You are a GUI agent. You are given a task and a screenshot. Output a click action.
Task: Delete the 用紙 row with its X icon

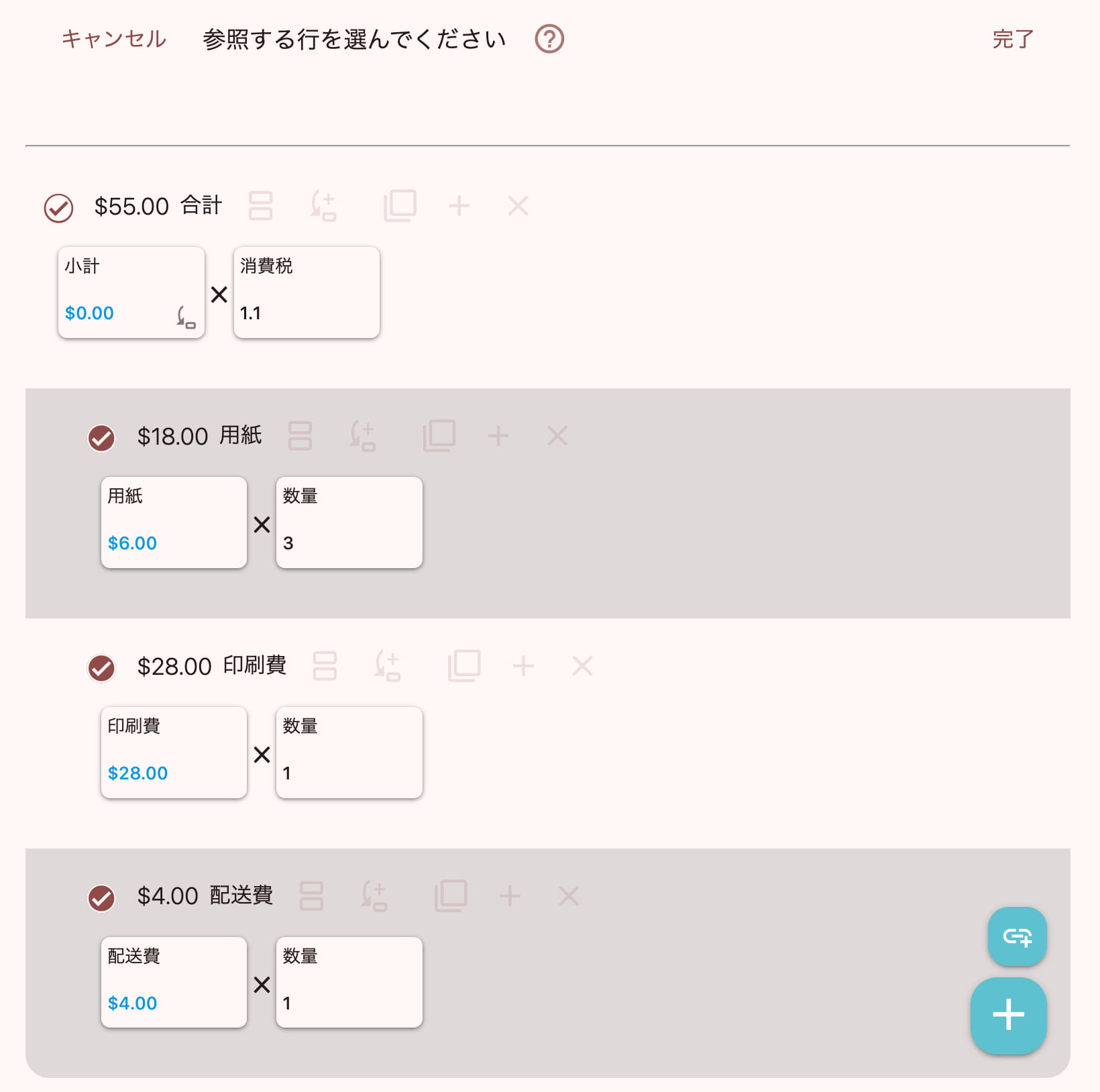pos(557,436)
